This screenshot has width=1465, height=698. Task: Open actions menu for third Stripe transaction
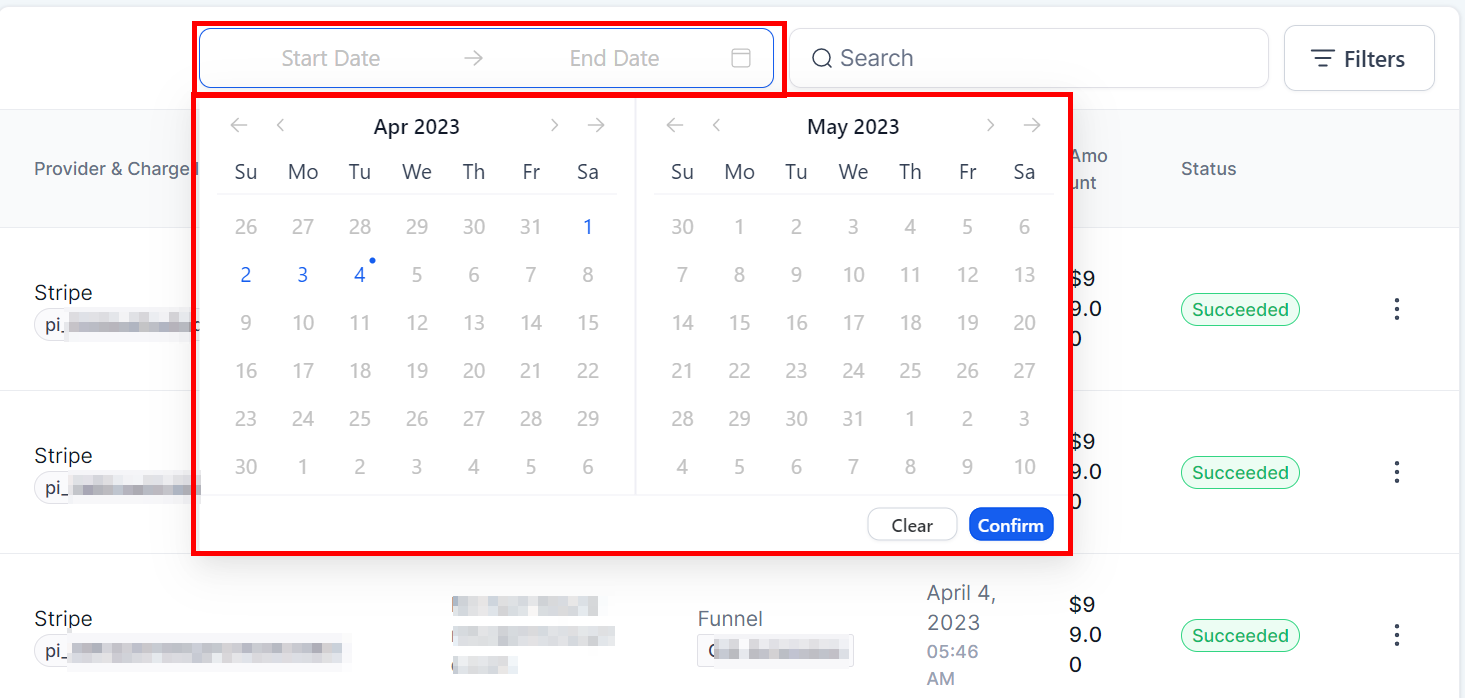coord(1397,635)
